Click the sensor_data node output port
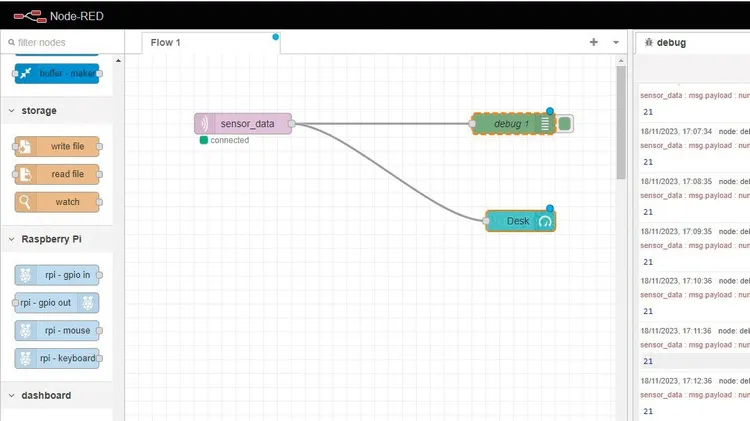Image resolution: width=750 pixels, height=421 pixels. [x=292, y=124]
